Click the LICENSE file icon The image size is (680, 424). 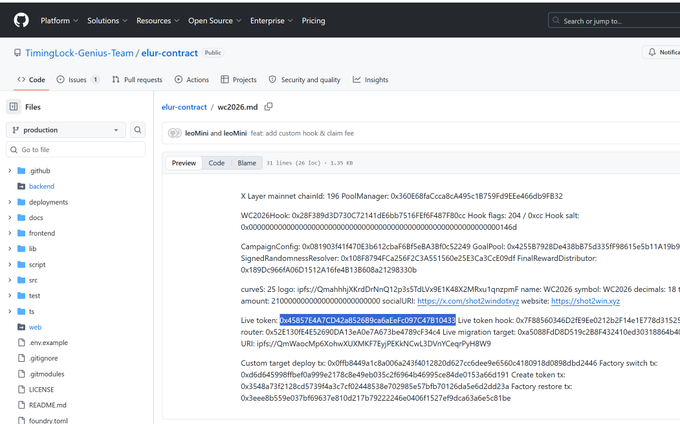pyautogui.click(x=21, y=390)
